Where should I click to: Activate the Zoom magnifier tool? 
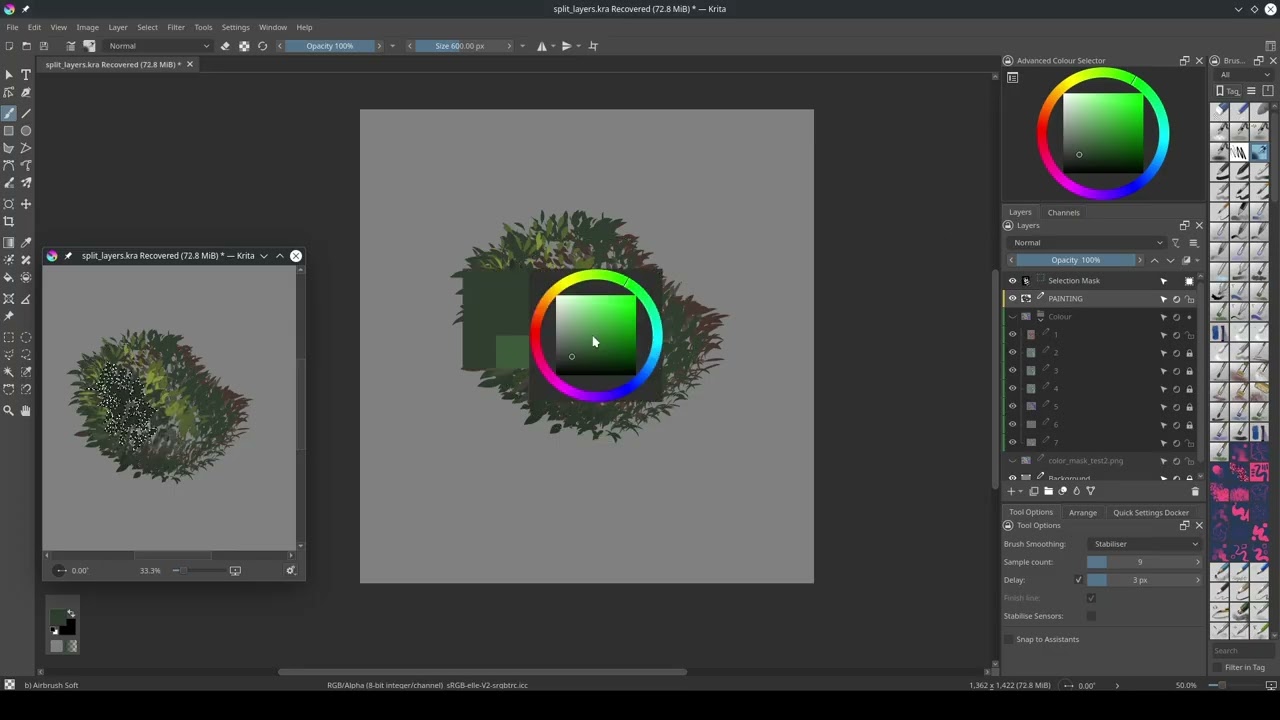pyautogui.click(x=9, y=411)
